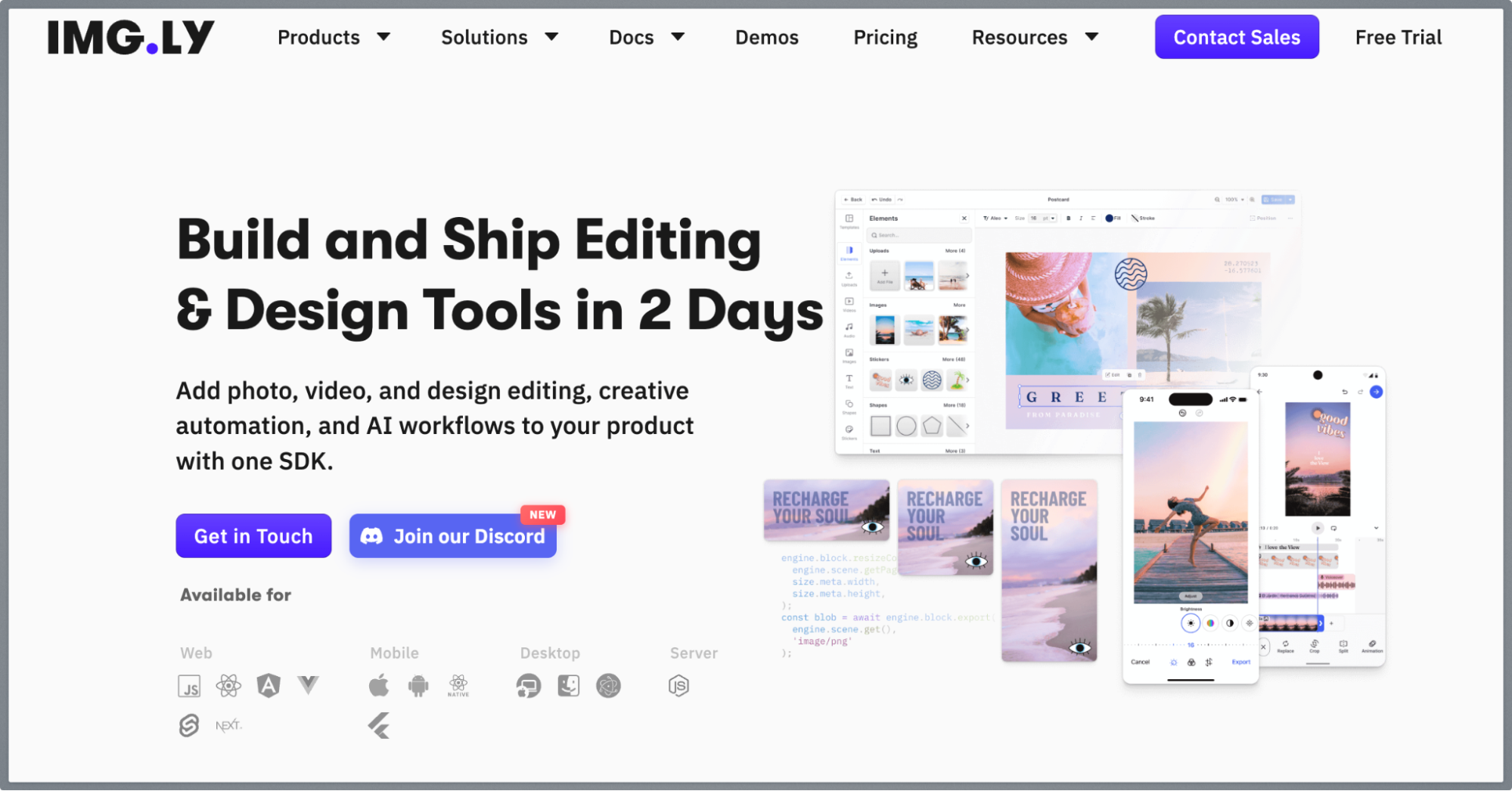Open the Mac Catalyst desktop icon
Screen dimensions: 1512x791
529,686
